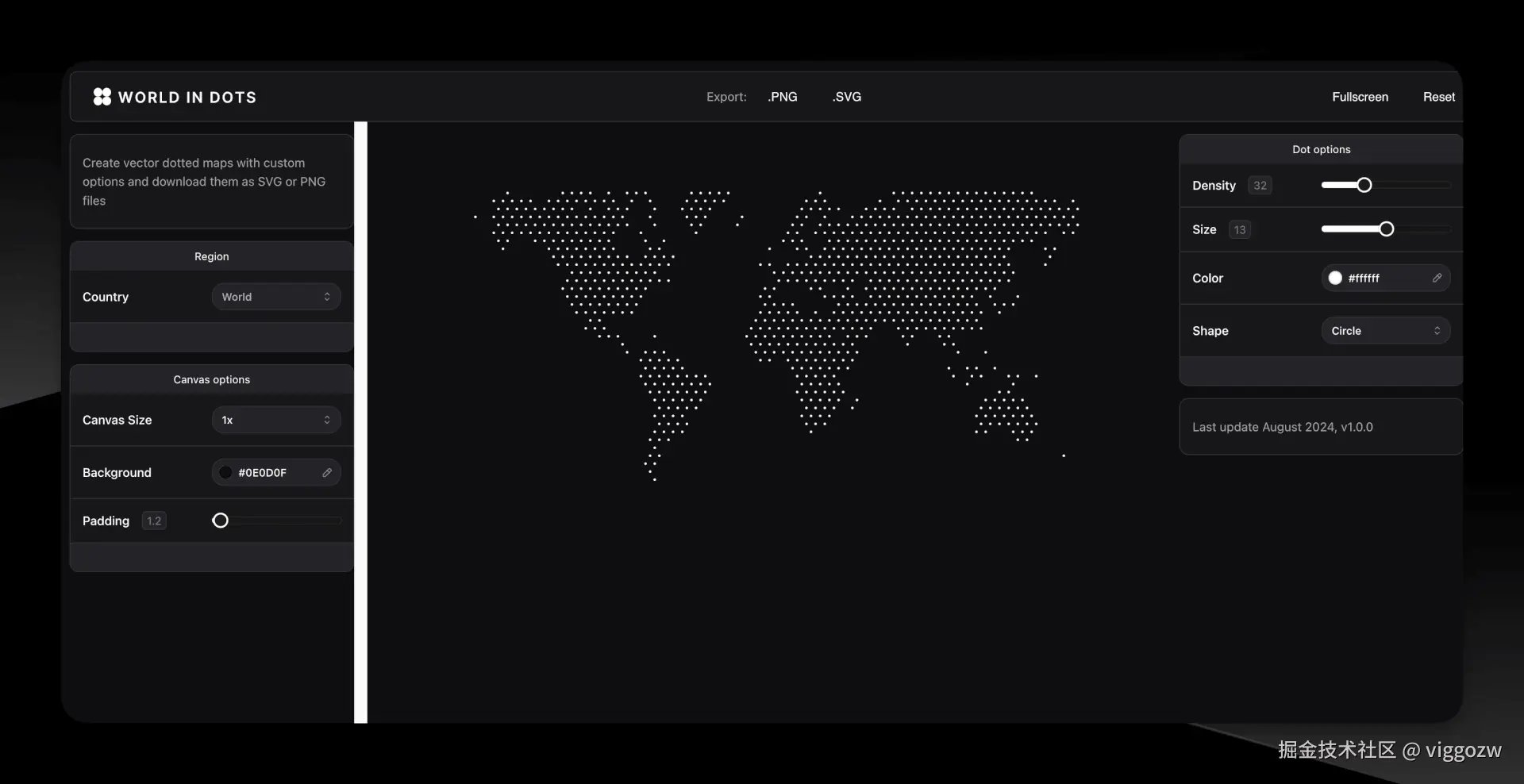Click the chevron icon on the Canvas Size selector
The width and height of the screenshot is (1524, 784).
click(x=327, y=420)
